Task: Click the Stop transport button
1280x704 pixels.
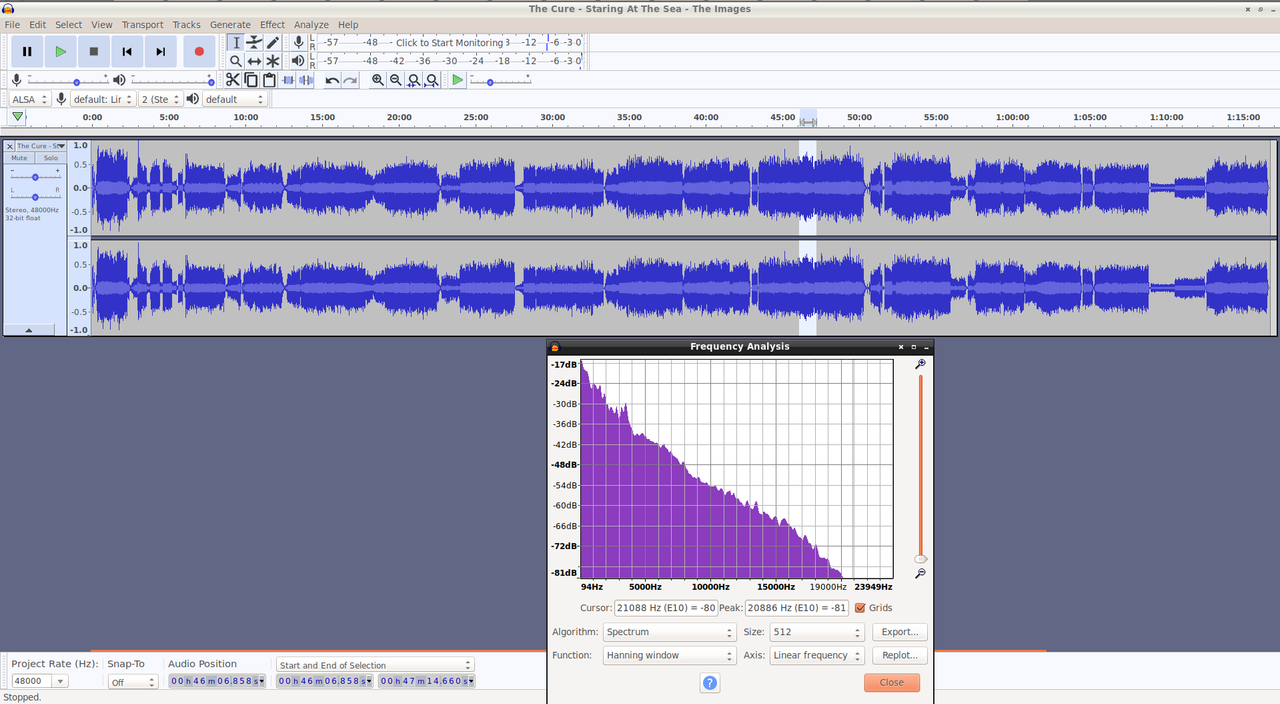Action: [x=94, y=51]
